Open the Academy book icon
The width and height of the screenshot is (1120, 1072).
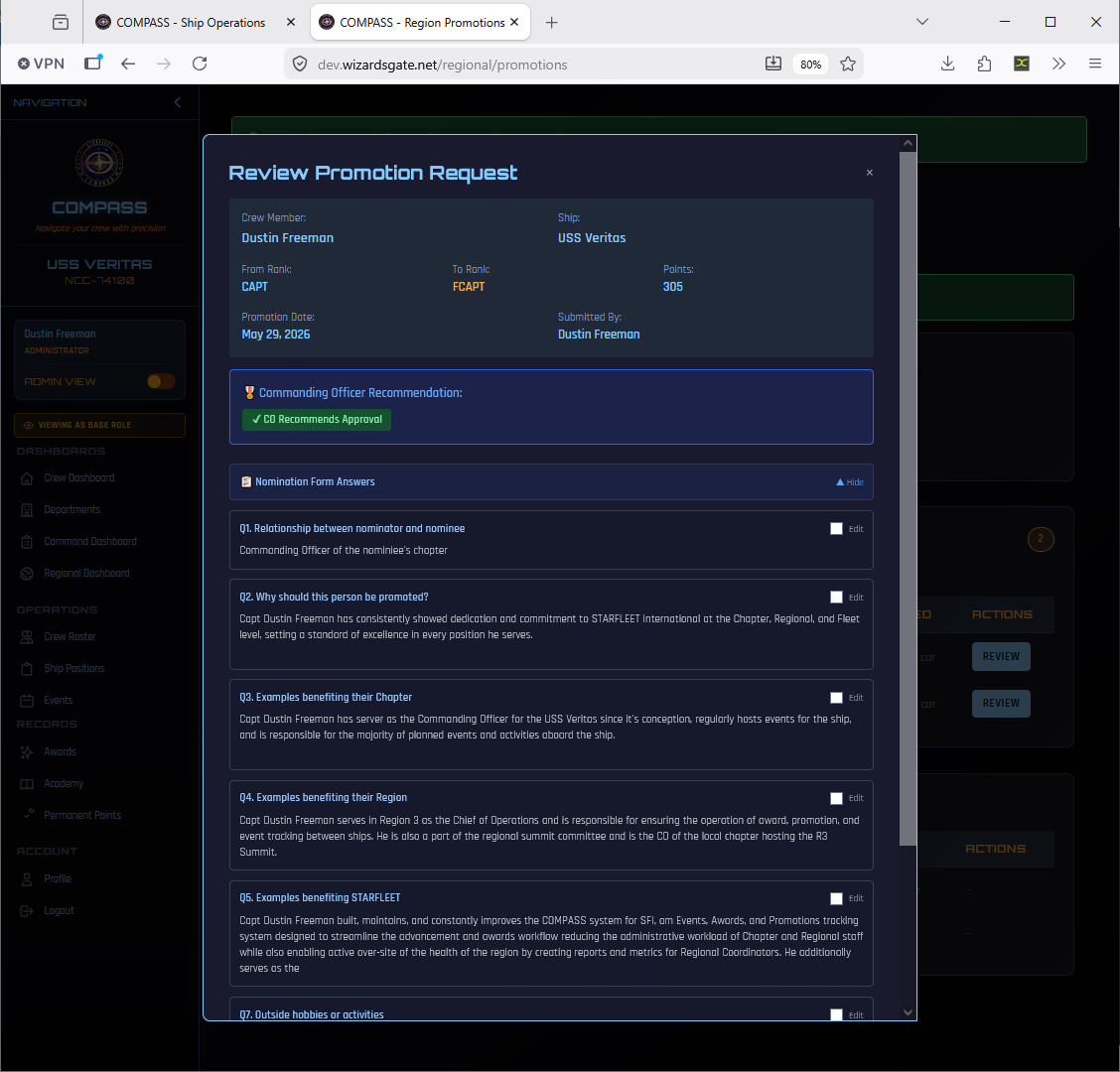tap(27, 783)
